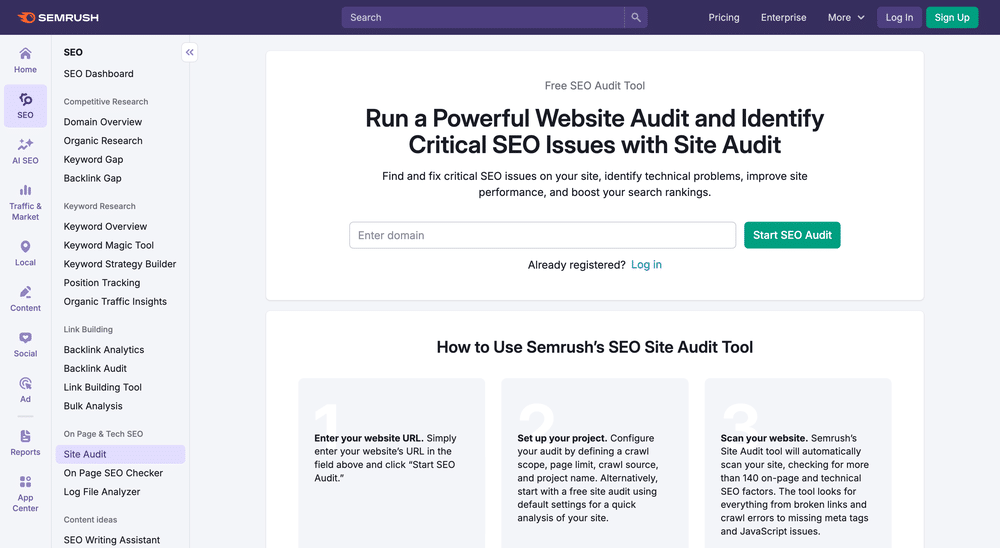Click the Sign Up button

click(x=952, y=17)
